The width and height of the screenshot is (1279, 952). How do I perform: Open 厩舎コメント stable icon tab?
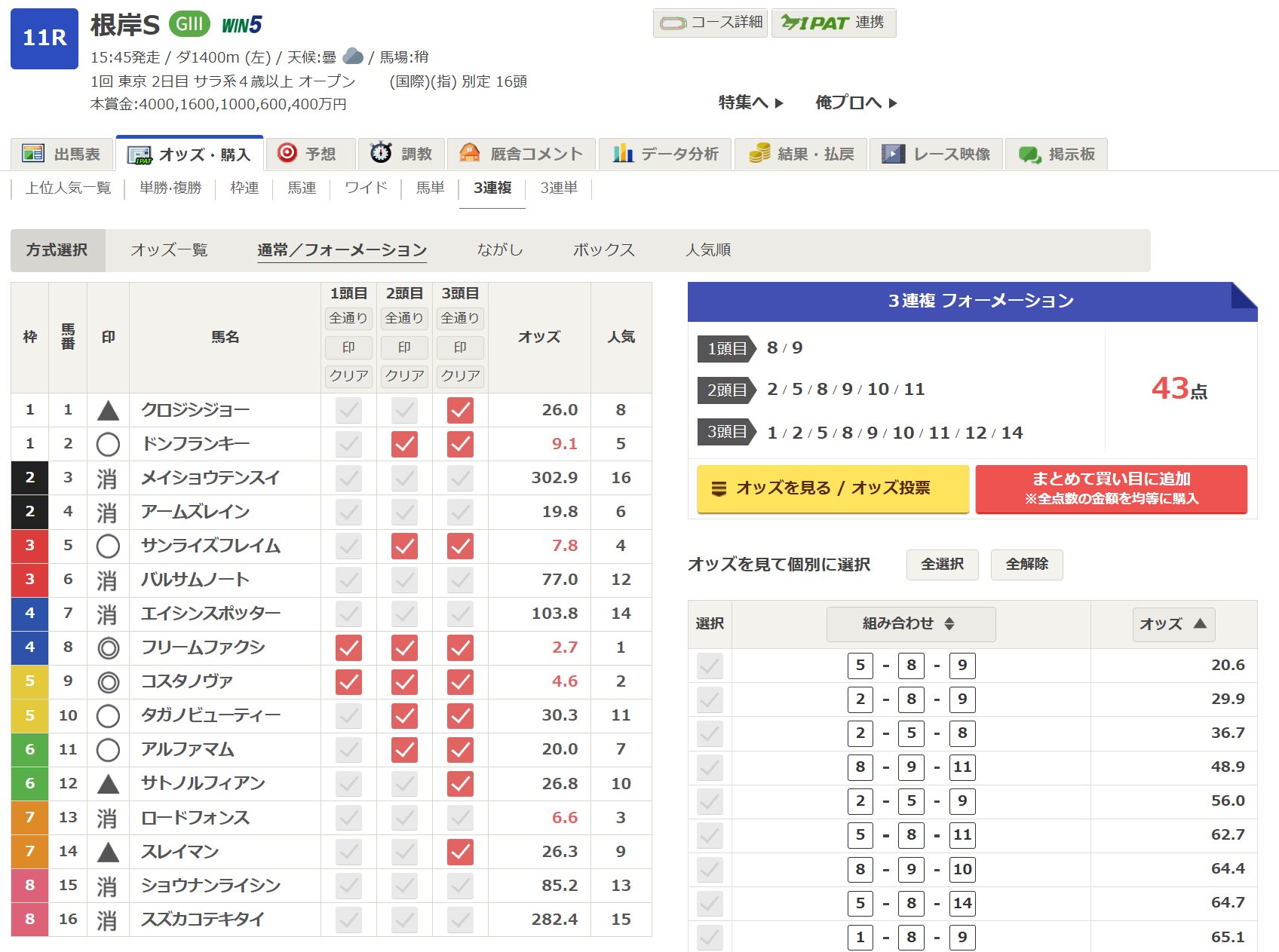pyautogui.click(x=470, y=154)
